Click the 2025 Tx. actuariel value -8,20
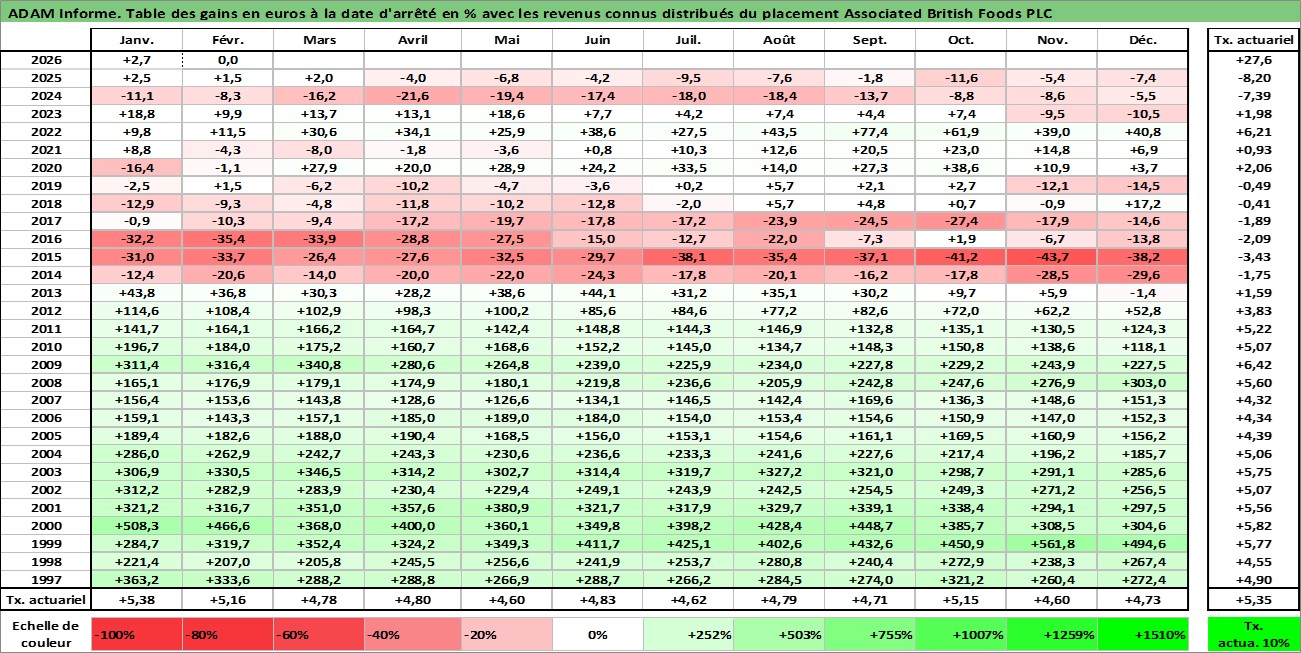This screenshot has height=653, width=1301. pyautogui.click(x=1253, y=78)
